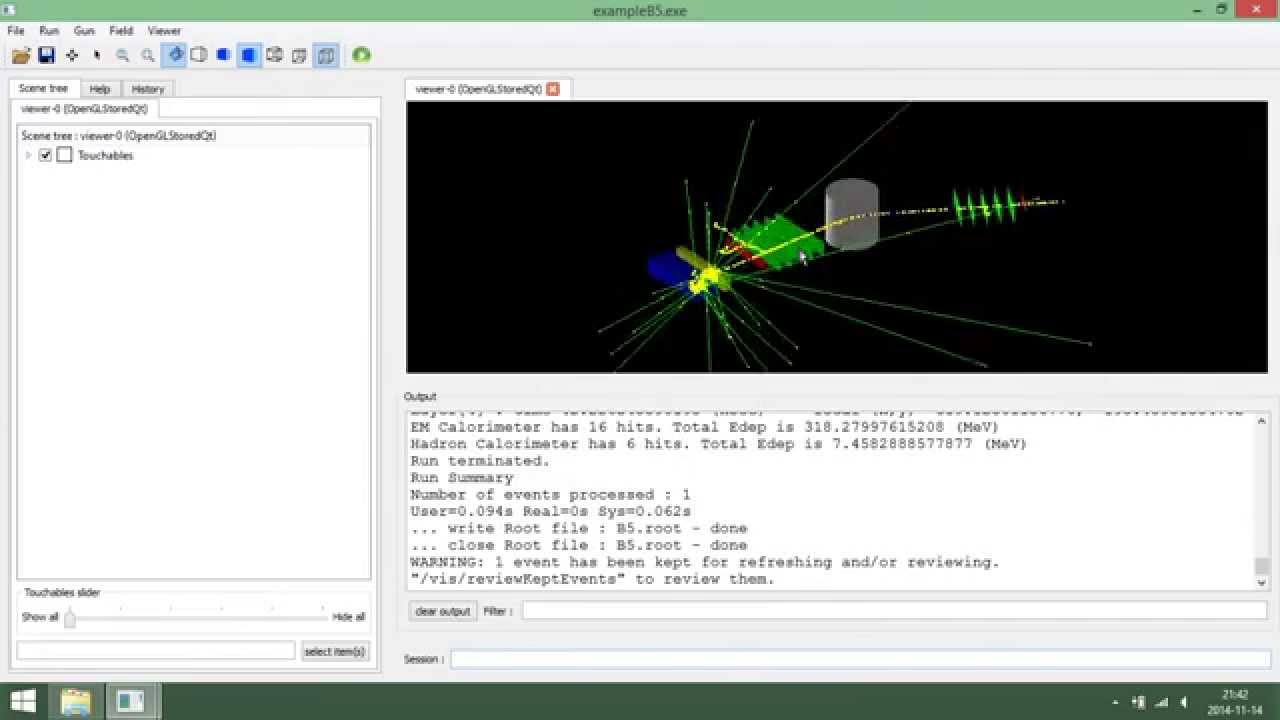Open the Viewer menu
This screenshot has width=1280, height=720.
(164, 31)
